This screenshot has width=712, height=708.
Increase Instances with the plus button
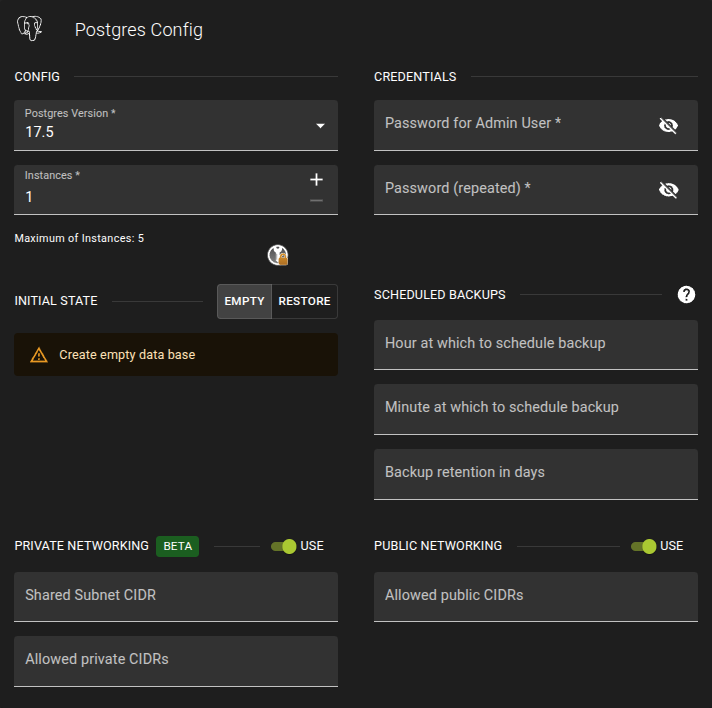click(316, 180)
